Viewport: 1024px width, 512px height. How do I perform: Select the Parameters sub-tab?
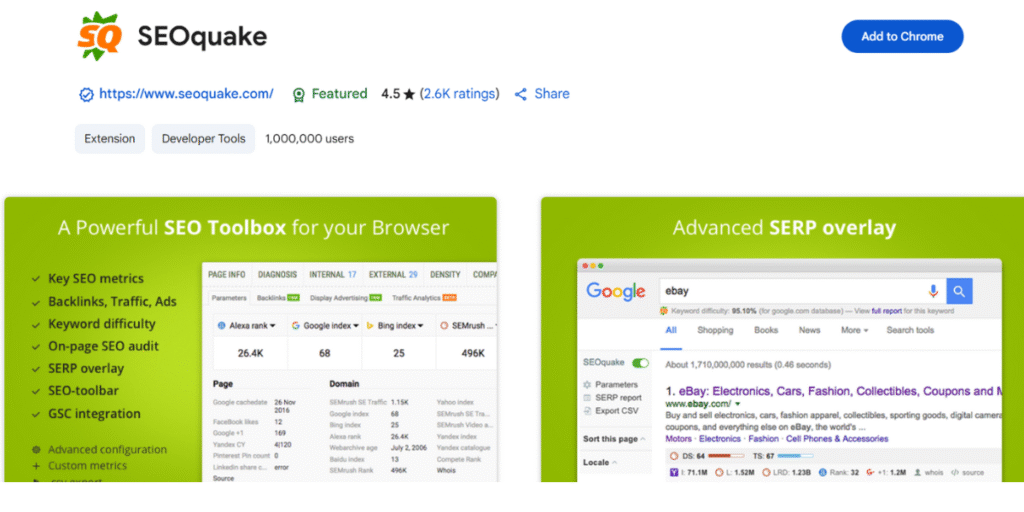click(x=229, y=298)
